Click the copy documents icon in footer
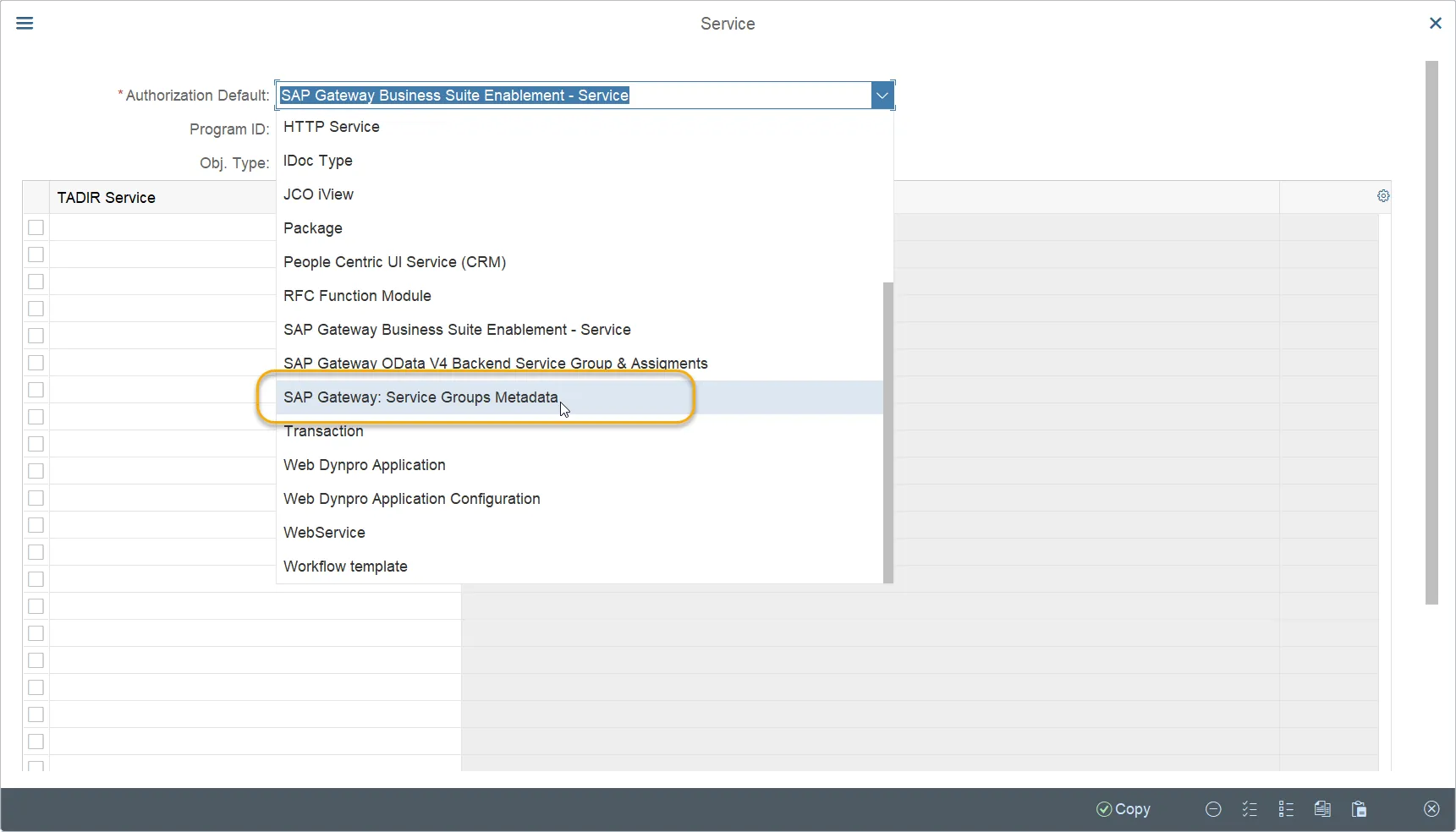The image size is (1456, 832). pyautogui.click(x=1322, y=809)
